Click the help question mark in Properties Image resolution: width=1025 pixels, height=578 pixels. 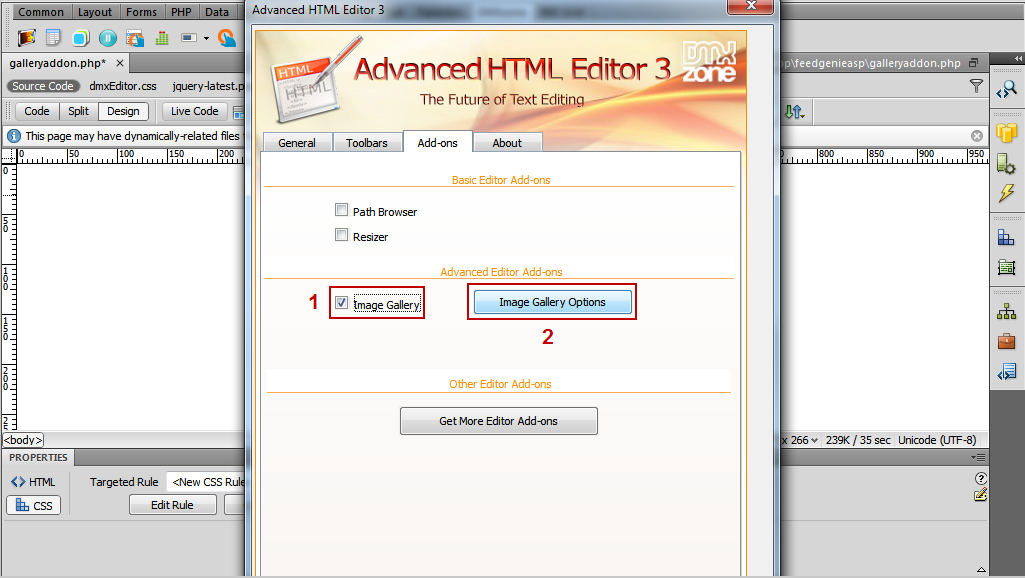point(981,479)
